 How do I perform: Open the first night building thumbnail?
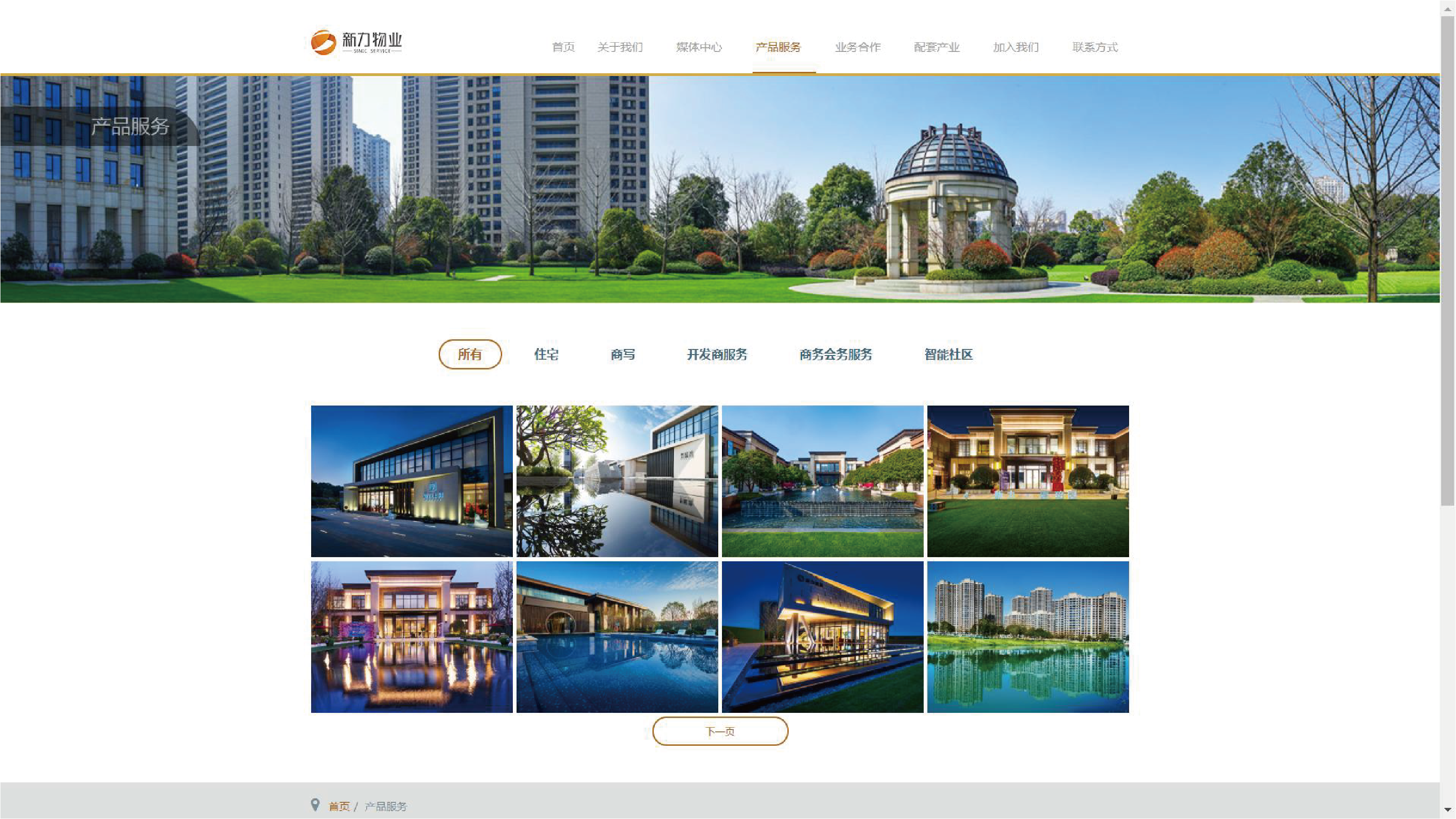(x=411, y=481)
